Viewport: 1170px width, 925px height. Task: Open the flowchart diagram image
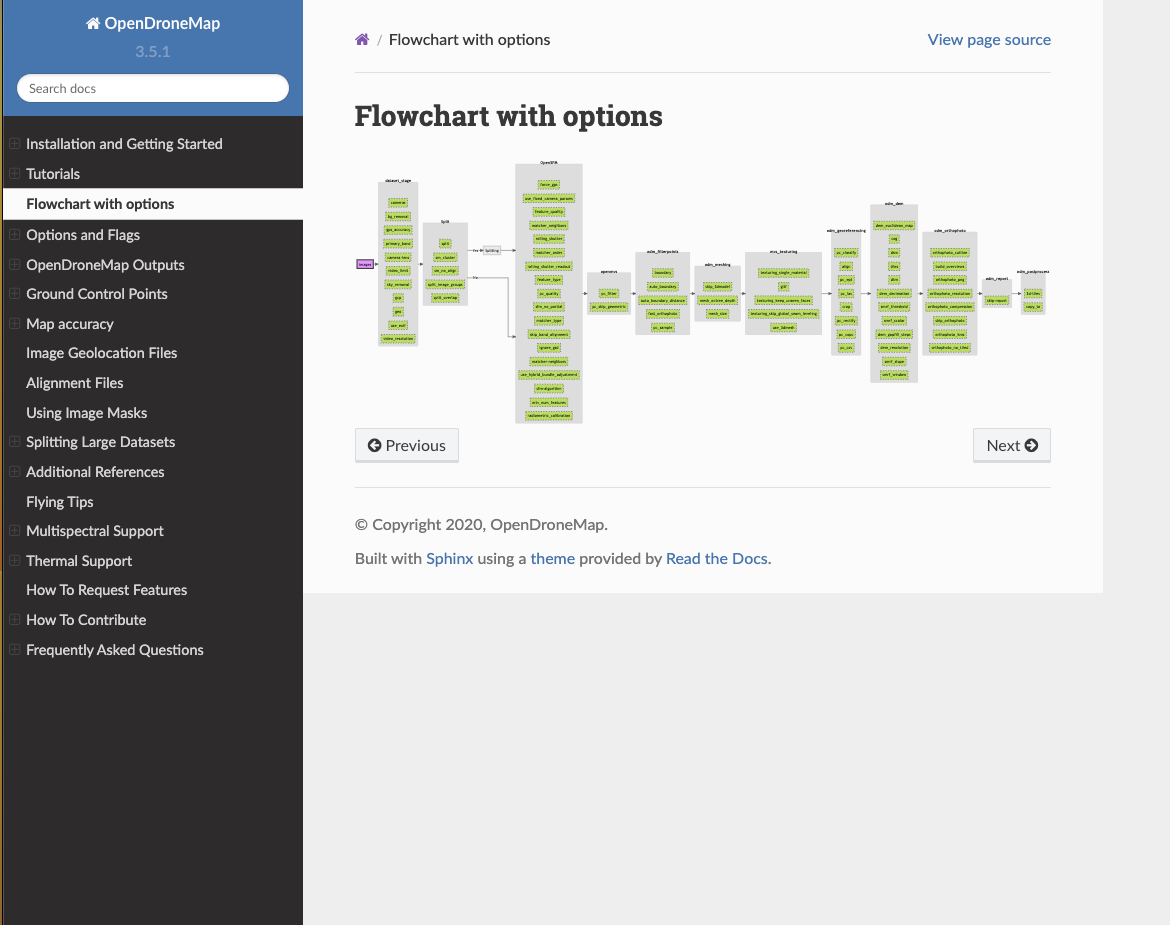tap(702, 292)
